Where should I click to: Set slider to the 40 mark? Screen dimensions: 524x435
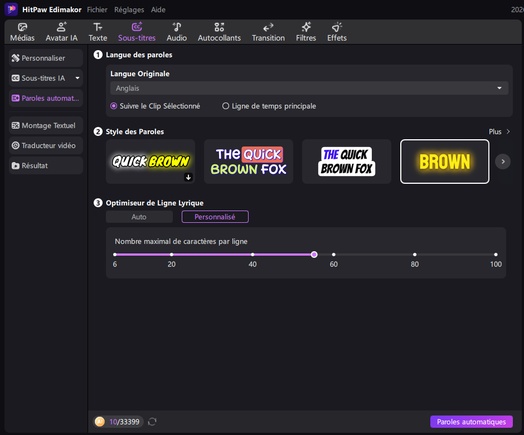(253, 255)
